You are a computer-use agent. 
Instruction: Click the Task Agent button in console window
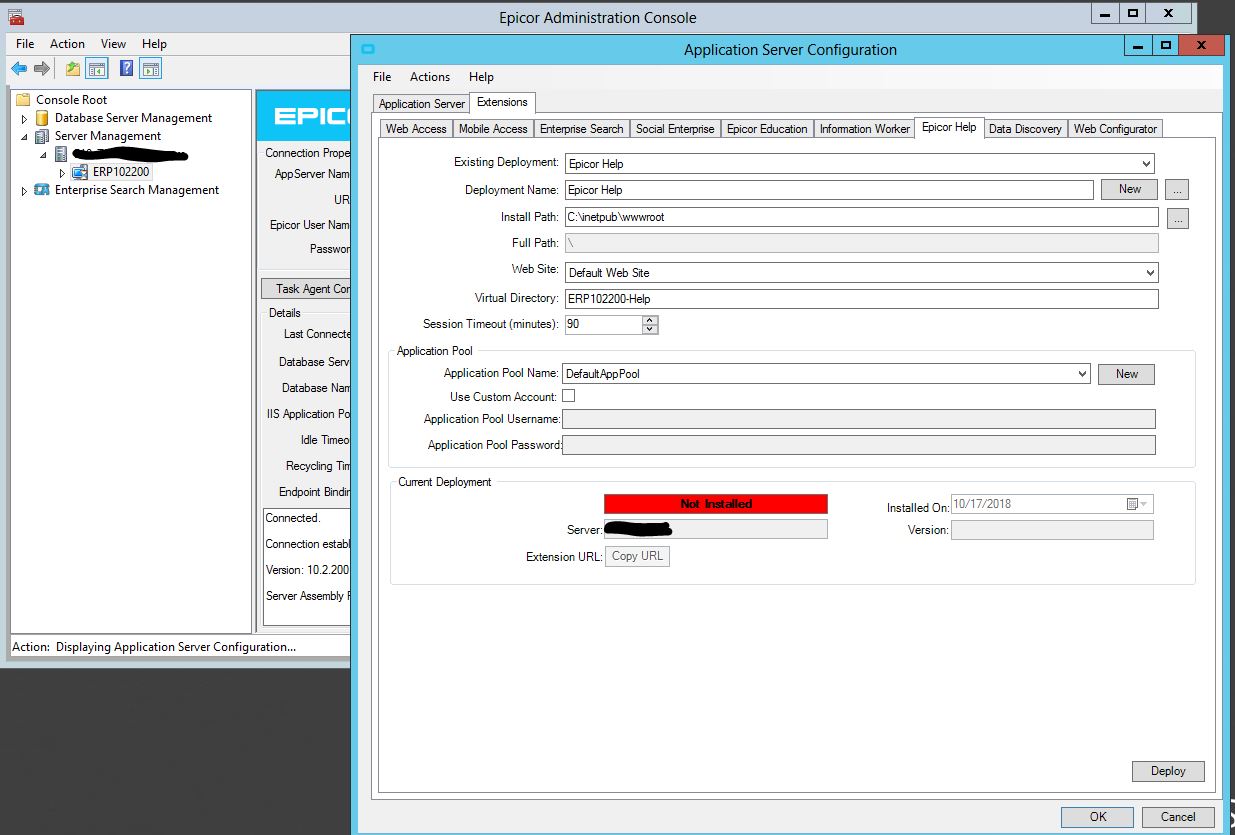tap(306, 289)
